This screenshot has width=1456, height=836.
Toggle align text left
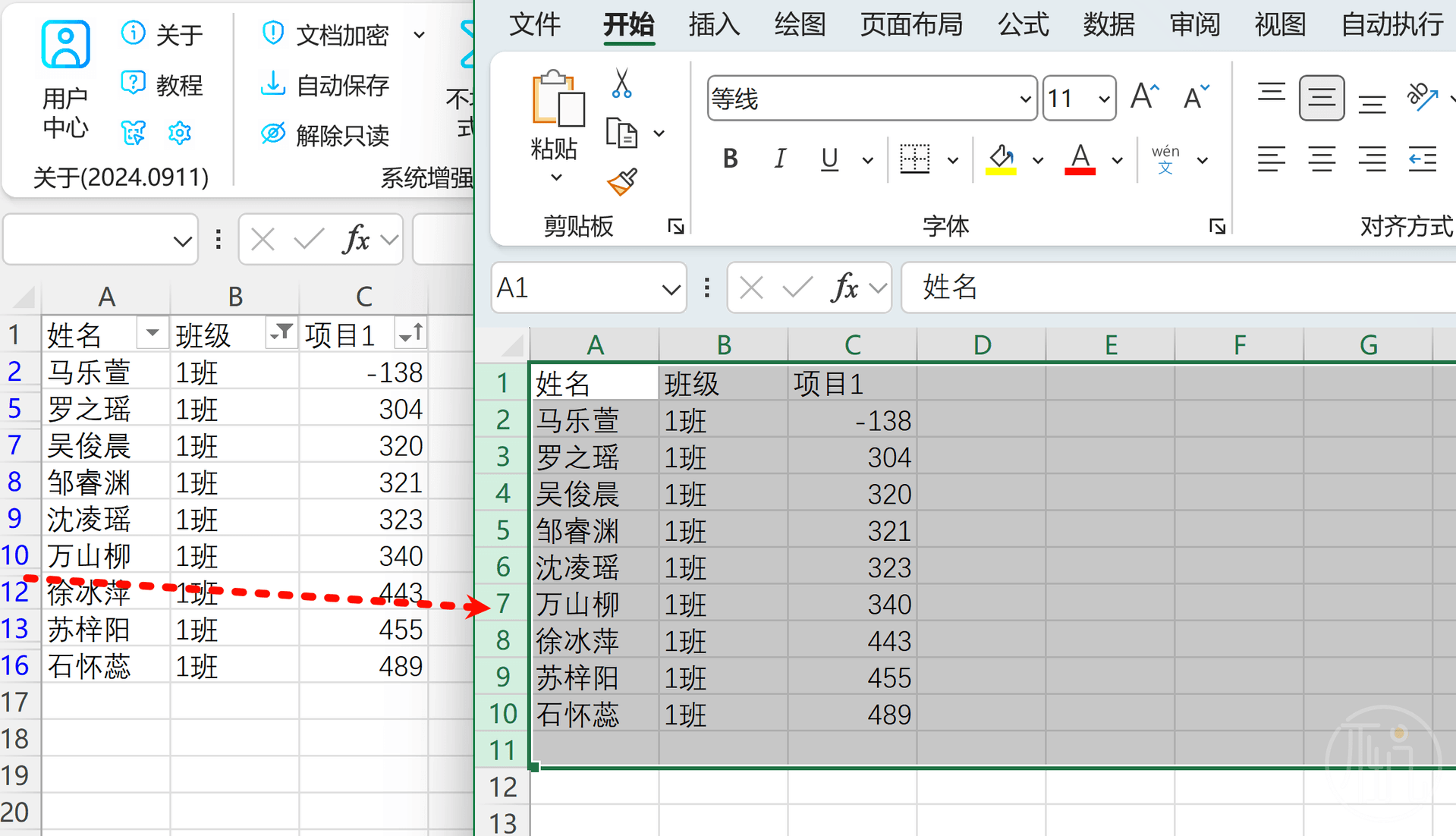pos(1271,159)
